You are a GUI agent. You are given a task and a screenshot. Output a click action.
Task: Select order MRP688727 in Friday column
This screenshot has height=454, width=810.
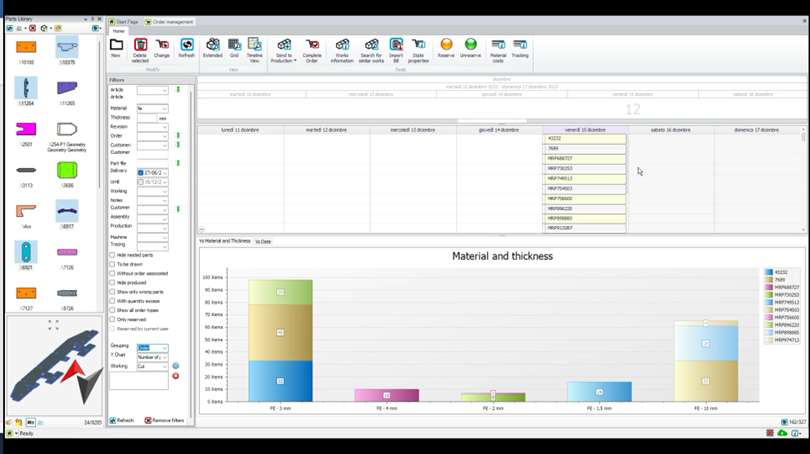[x=585, y=158]
